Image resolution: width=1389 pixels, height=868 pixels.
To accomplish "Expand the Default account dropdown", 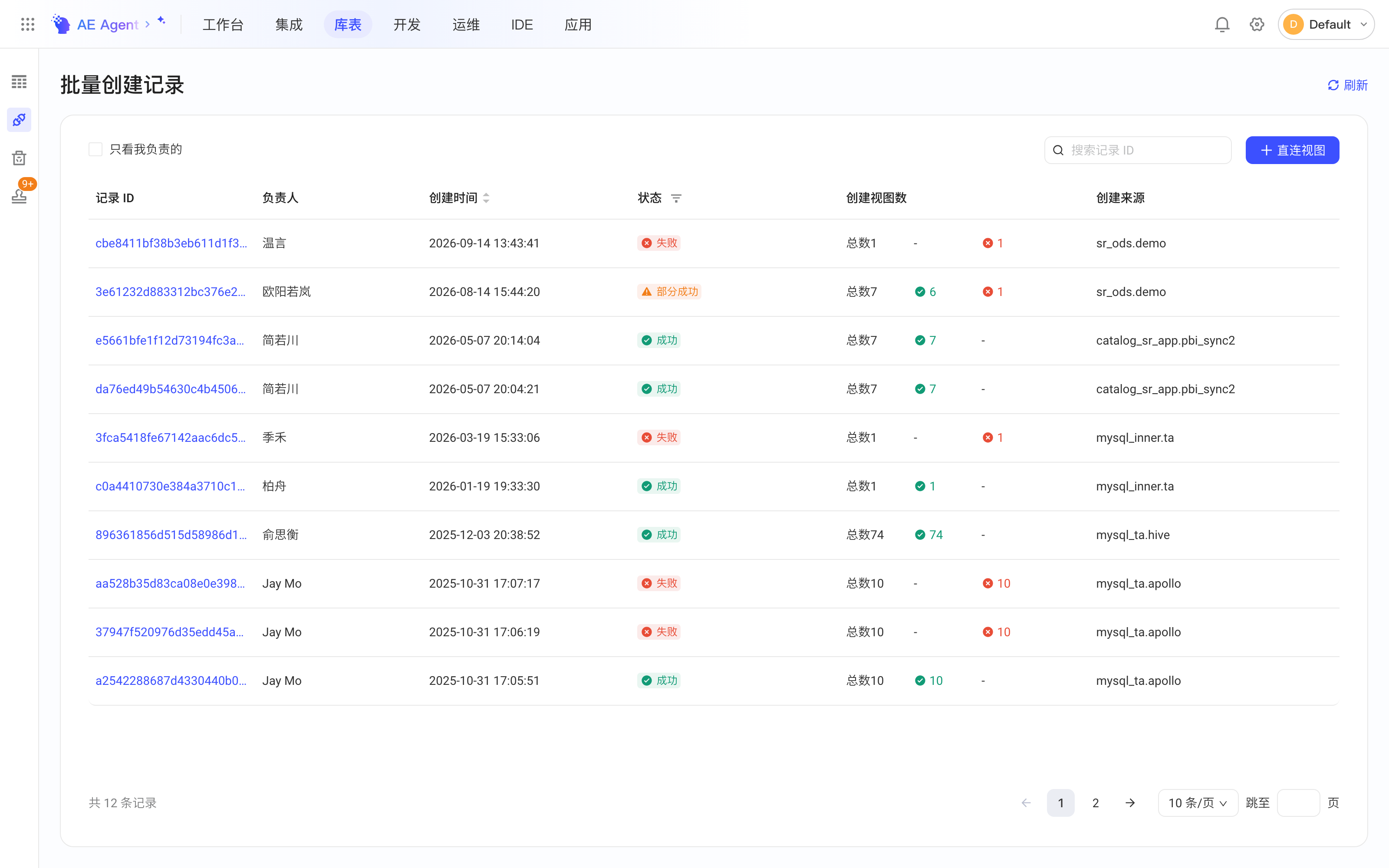I will point(1326,24).
